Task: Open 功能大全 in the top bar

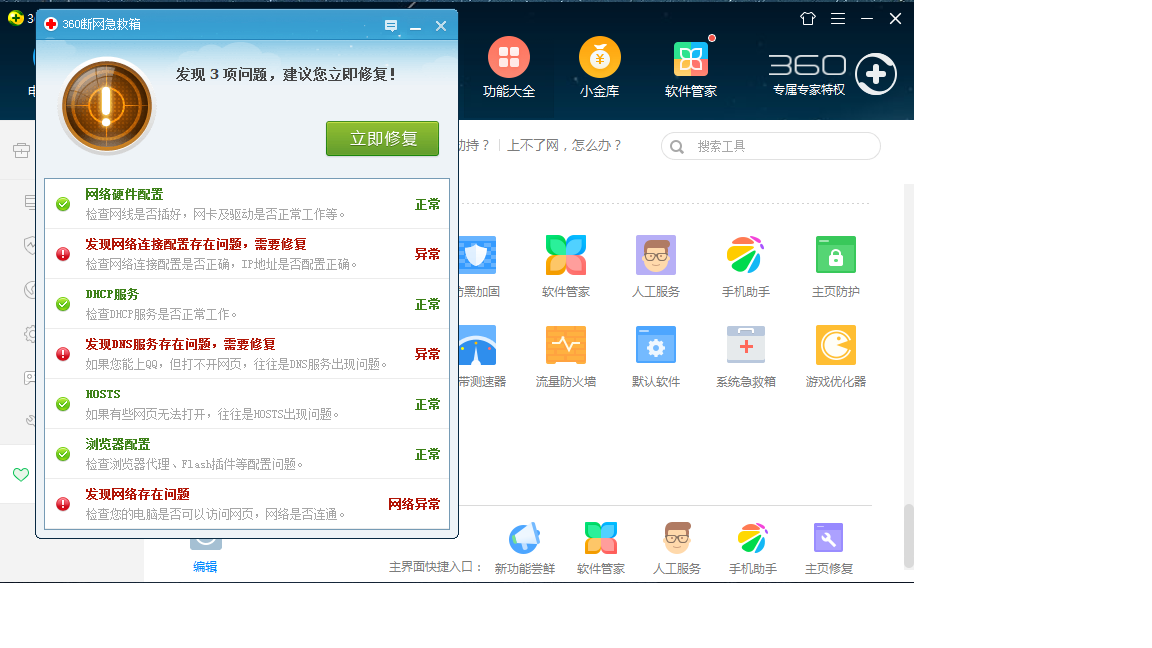Action: click(508, 68)
